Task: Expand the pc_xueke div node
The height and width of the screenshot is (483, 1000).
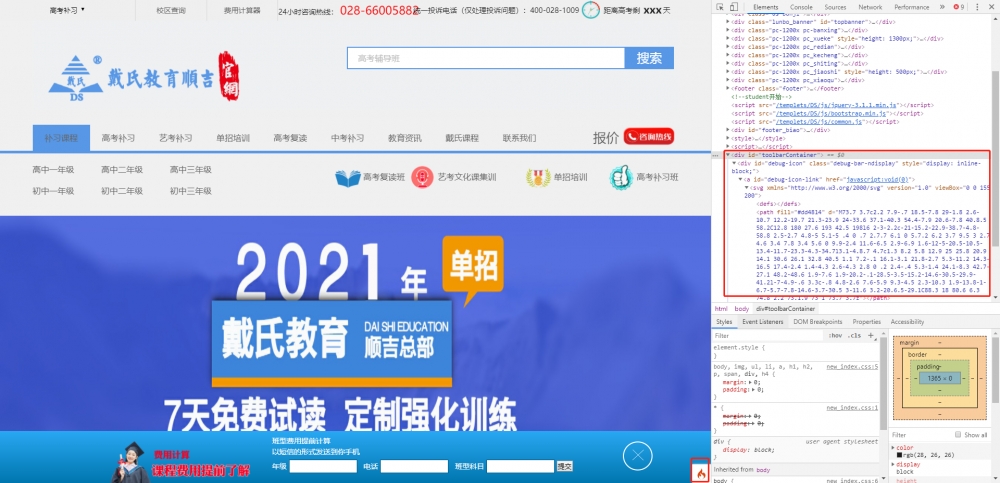Action: [729, 38]
